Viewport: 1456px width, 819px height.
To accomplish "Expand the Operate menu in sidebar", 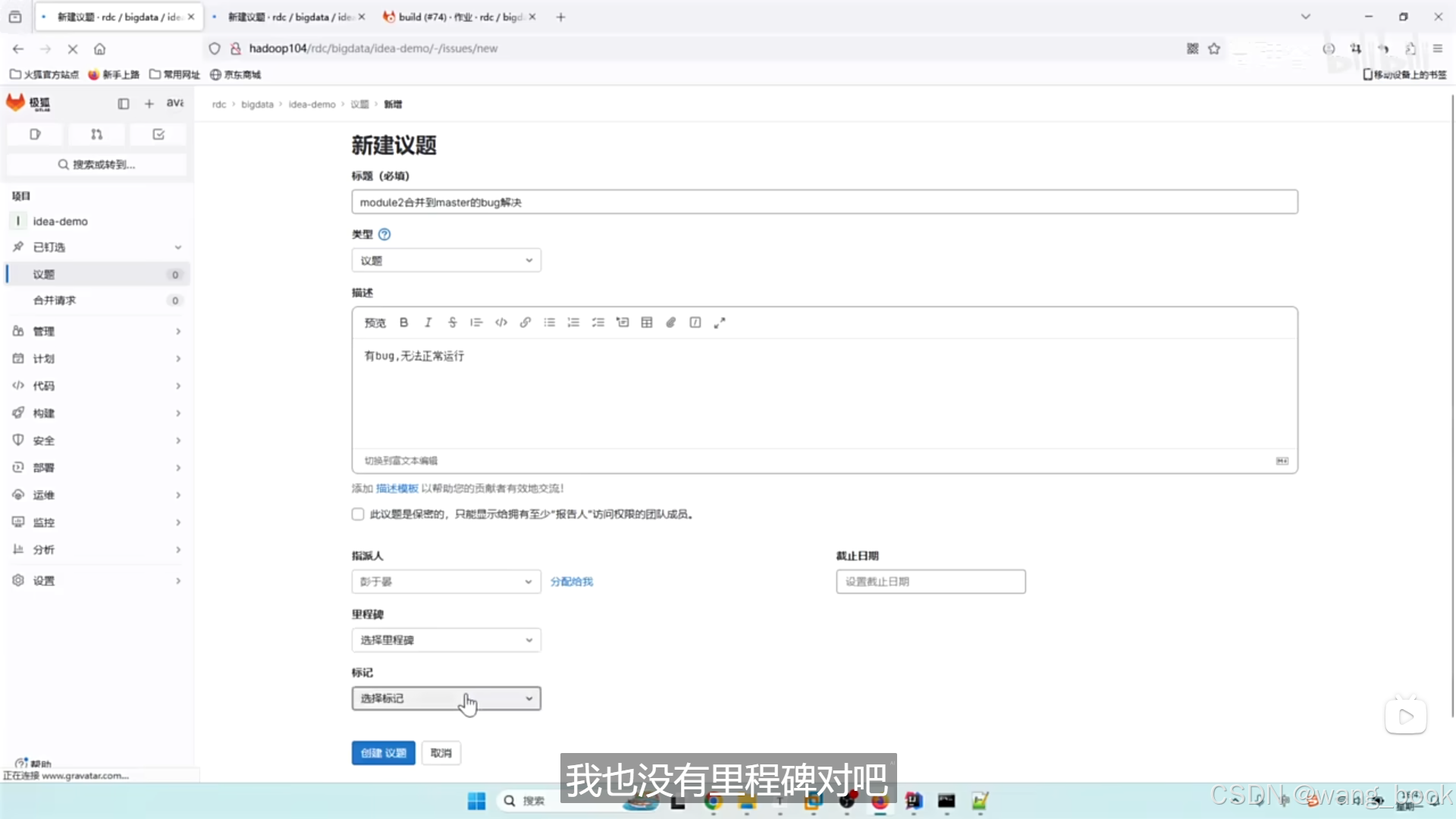I will pyautogui.click(x=97, y=495).
